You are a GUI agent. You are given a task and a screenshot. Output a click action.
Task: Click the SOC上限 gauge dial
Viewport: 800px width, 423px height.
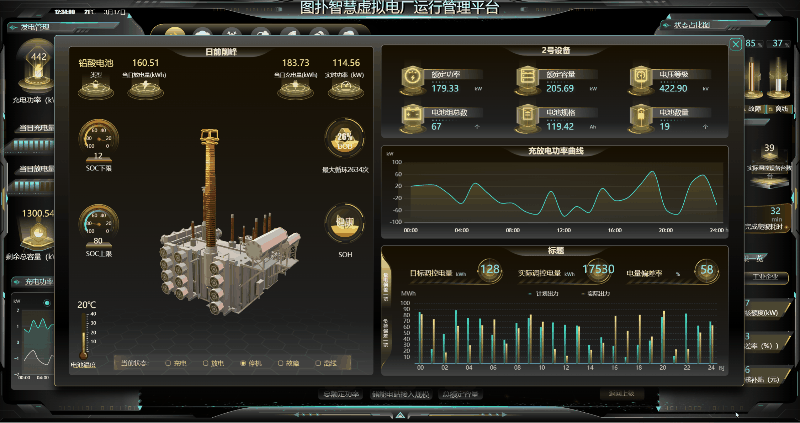98,223
